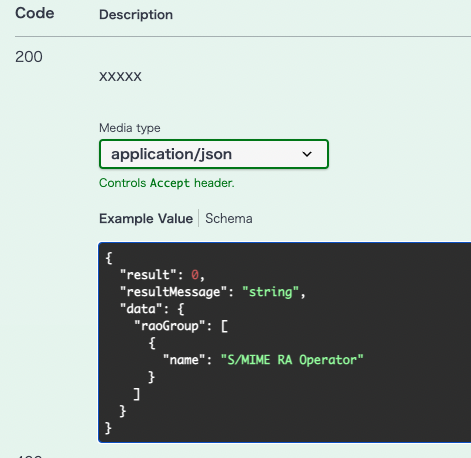Click the XXXXX response description
This screenshot has height=458, width=471.
pos(120,77)
